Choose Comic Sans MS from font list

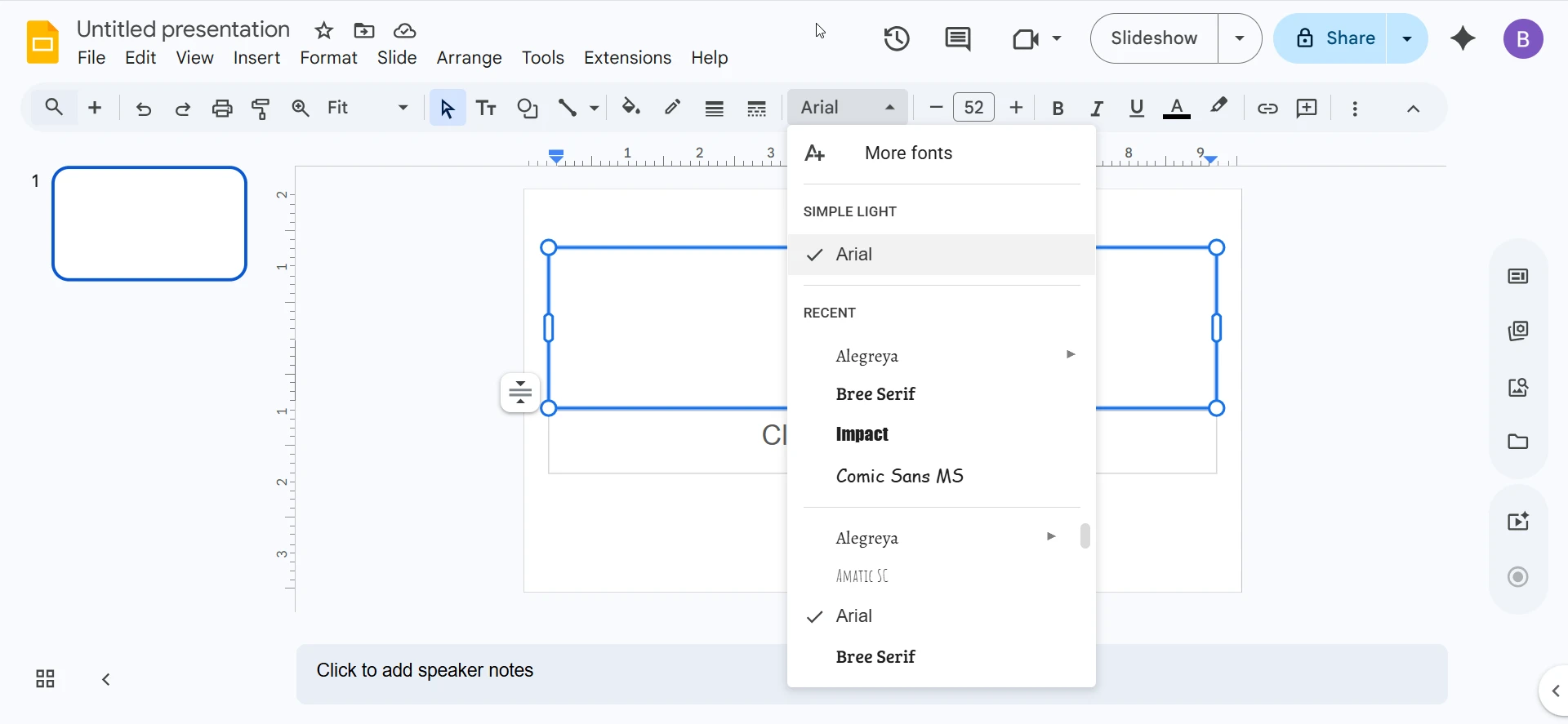899,476
